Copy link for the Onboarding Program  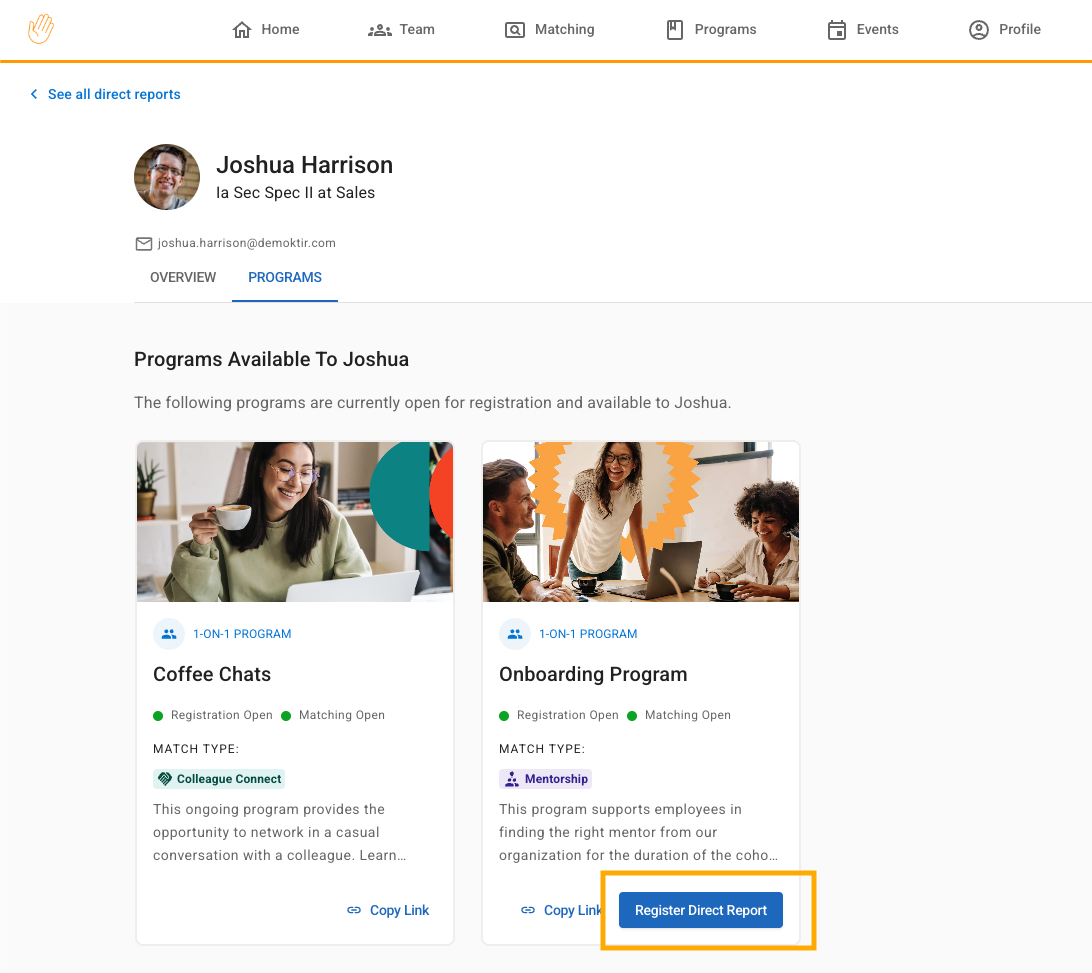pyautogui.click(x=562, y=910)
